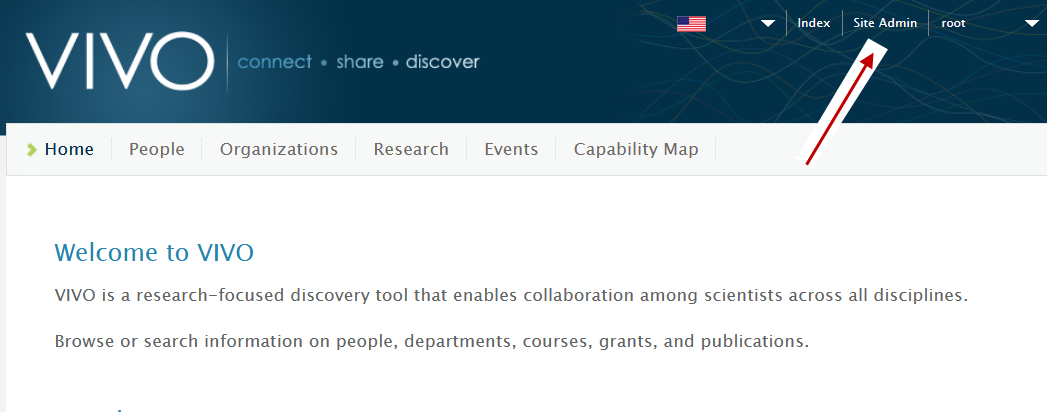The image size is (1047, 412).
Task: Open the Index link
Action: pos(813,23)
